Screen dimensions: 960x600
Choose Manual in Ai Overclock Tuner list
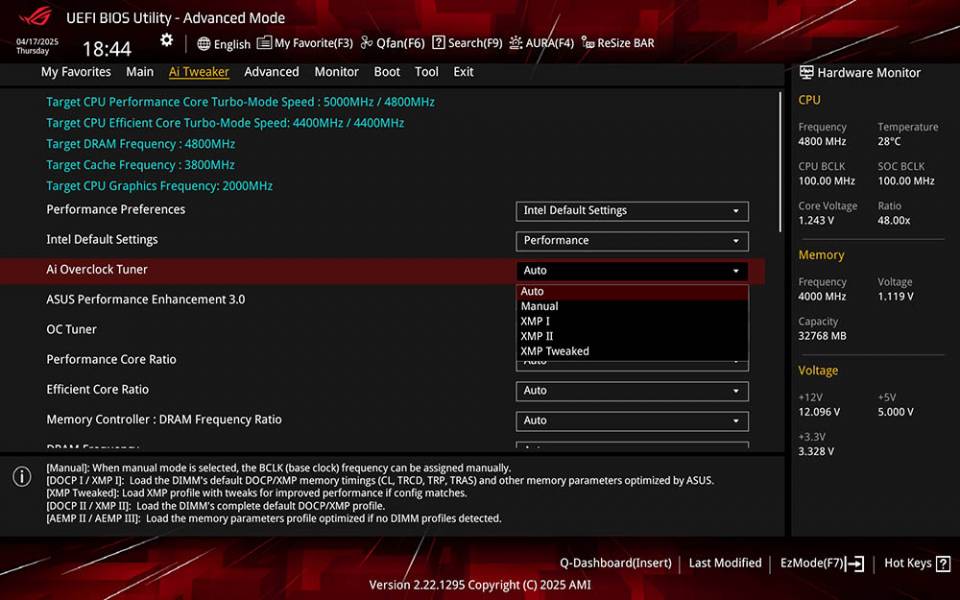(539, 306)
